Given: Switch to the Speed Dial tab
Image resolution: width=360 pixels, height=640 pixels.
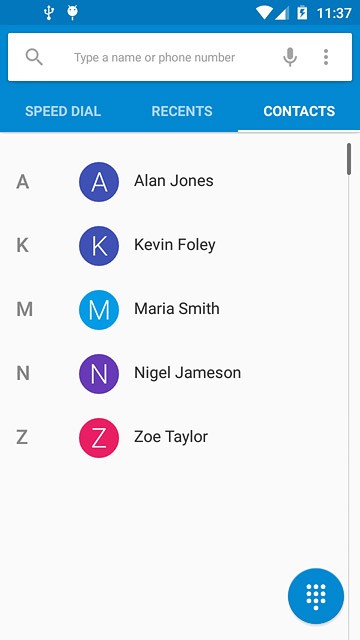Looking at the screenshot, I should [x=63, y=111].
